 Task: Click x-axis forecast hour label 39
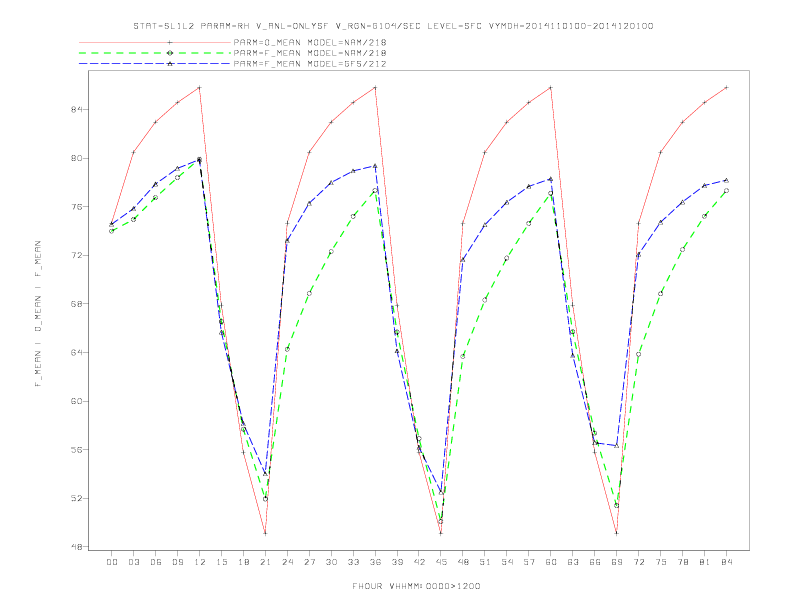[x=397, y=562]
